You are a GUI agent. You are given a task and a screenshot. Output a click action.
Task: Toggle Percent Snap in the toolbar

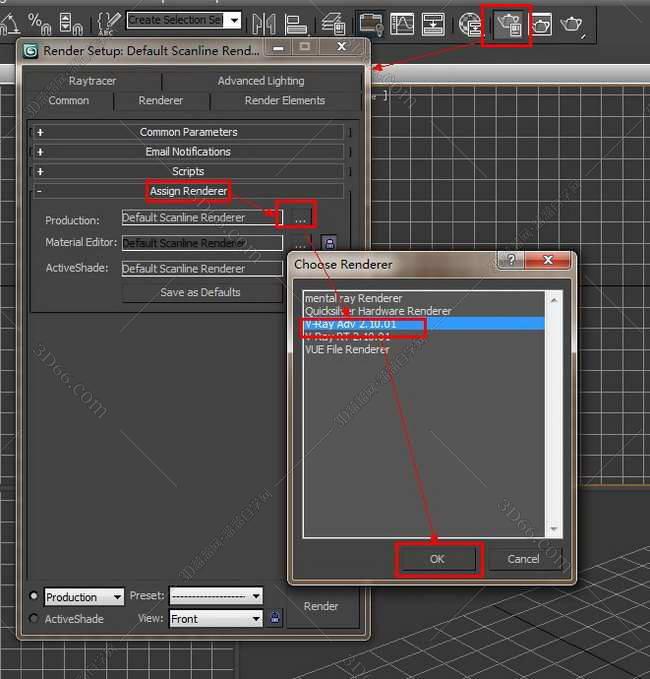(39, 24)
